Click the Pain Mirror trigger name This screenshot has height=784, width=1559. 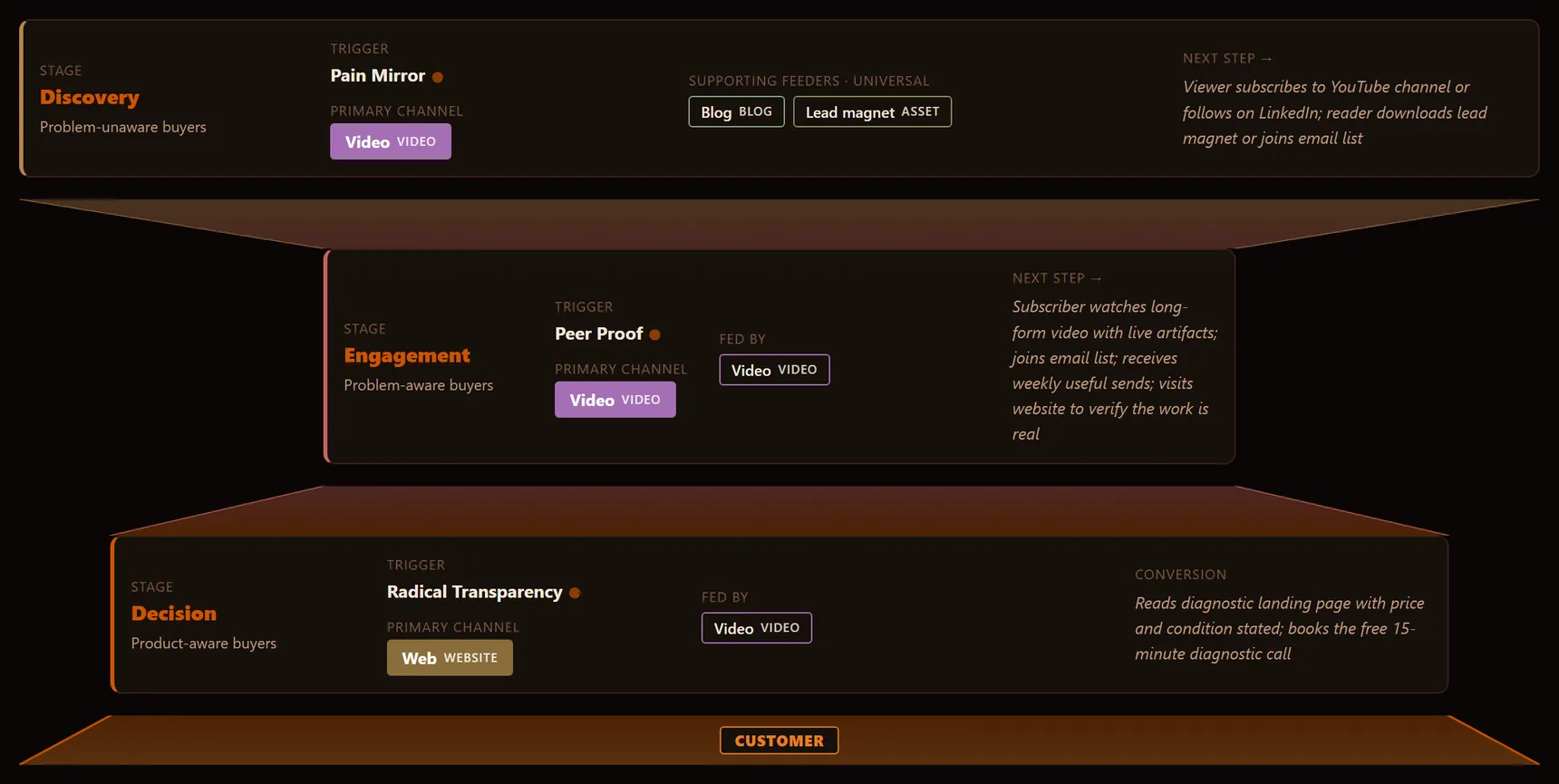(378, 76)
